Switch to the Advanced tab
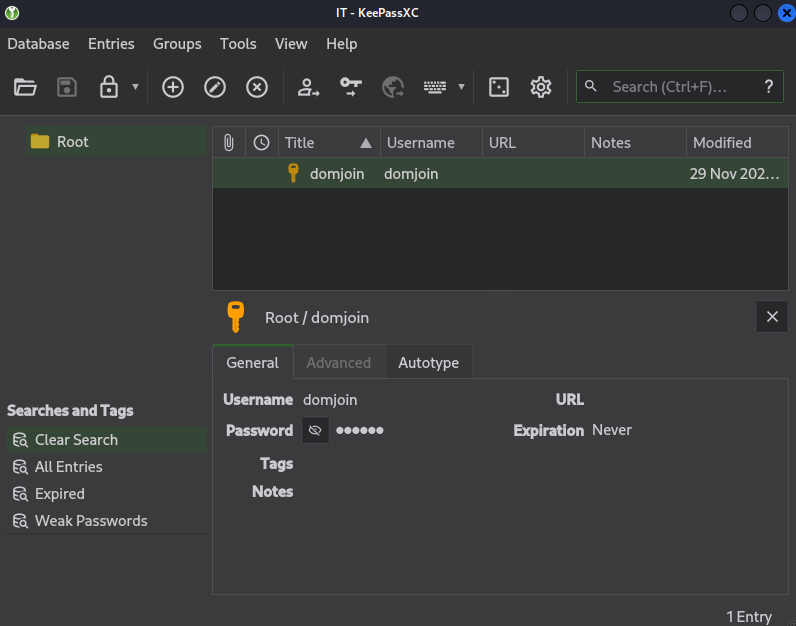 point(339,363)
